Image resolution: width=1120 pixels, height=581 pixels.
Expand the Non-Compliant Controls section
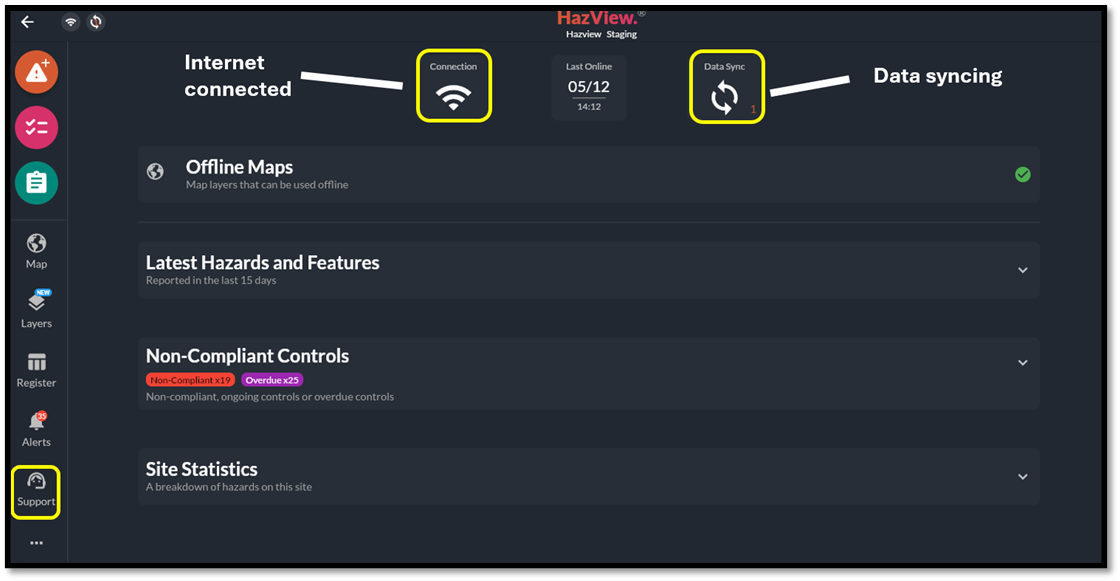[1022, 363]
